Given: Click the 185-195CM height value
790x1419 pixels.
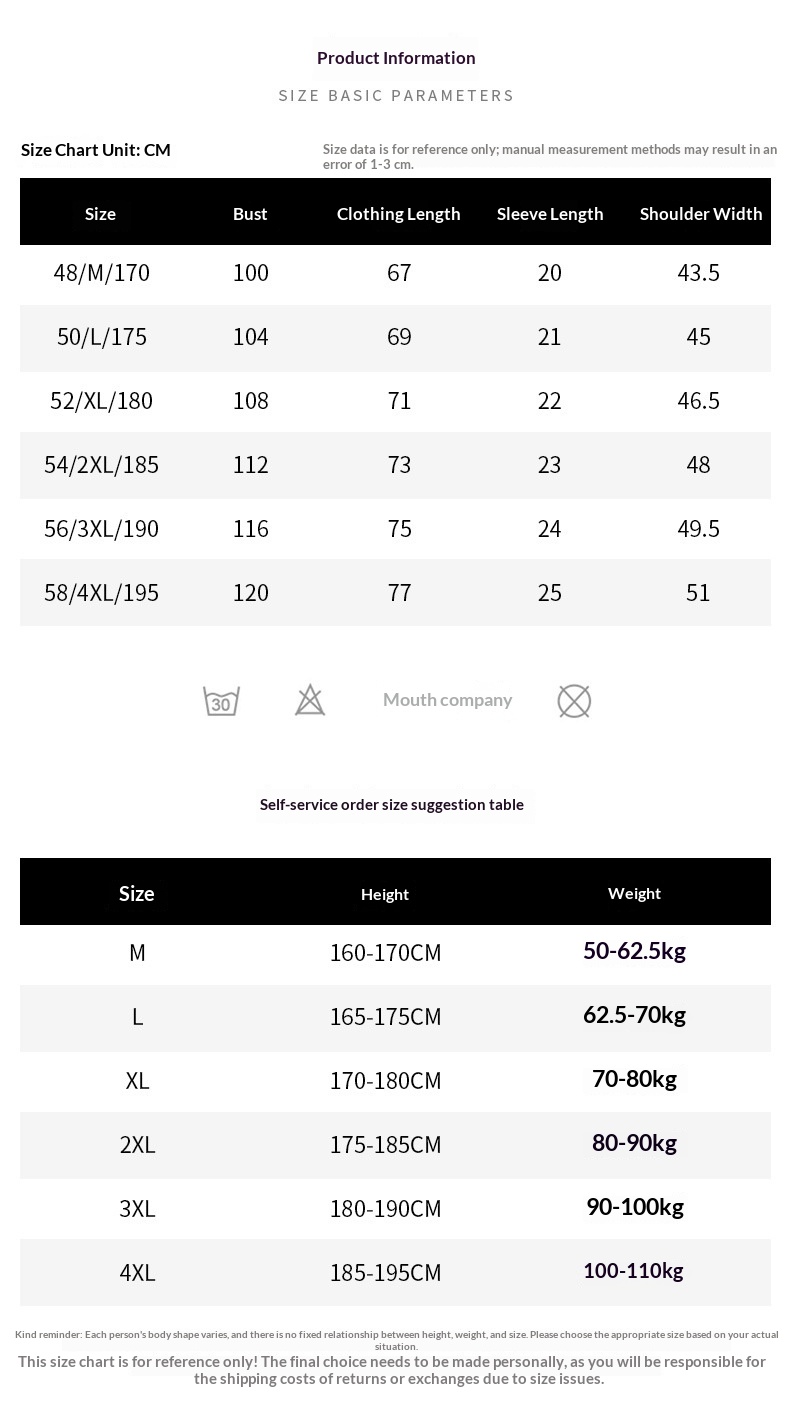Looking at the screenshot, I should 385,1273.
